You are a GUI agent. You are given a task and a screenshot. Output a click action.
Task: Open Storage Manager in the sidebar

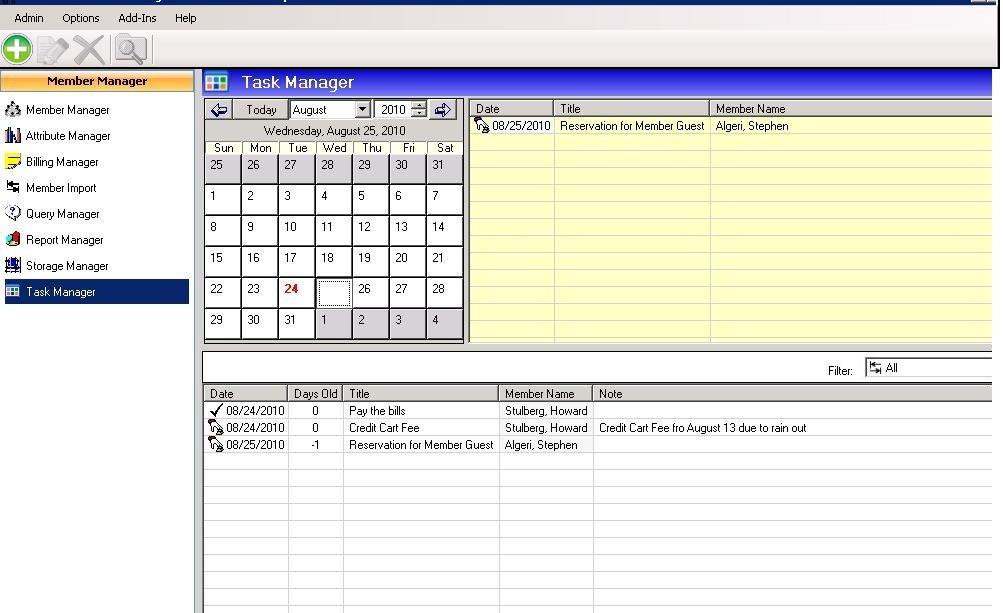click(67, 266)
